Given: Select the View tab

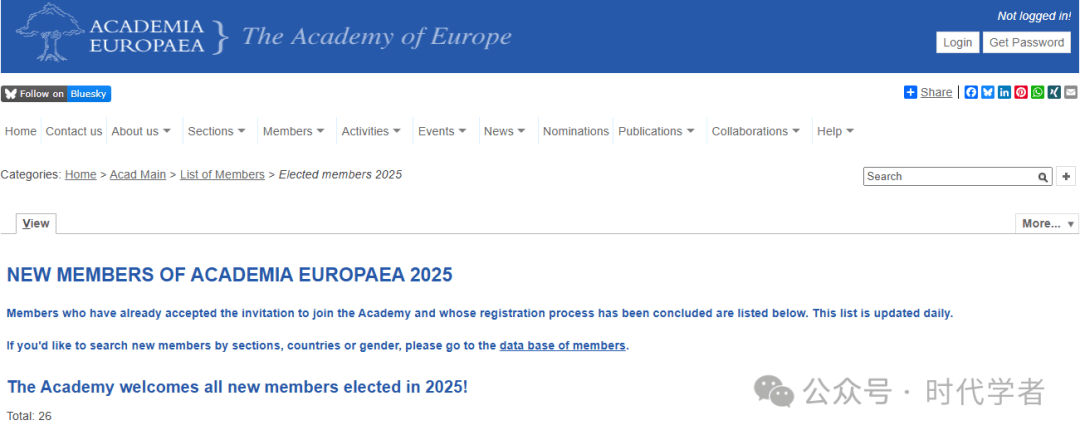Looking at the screenshot, I should (x=36, y=224).
